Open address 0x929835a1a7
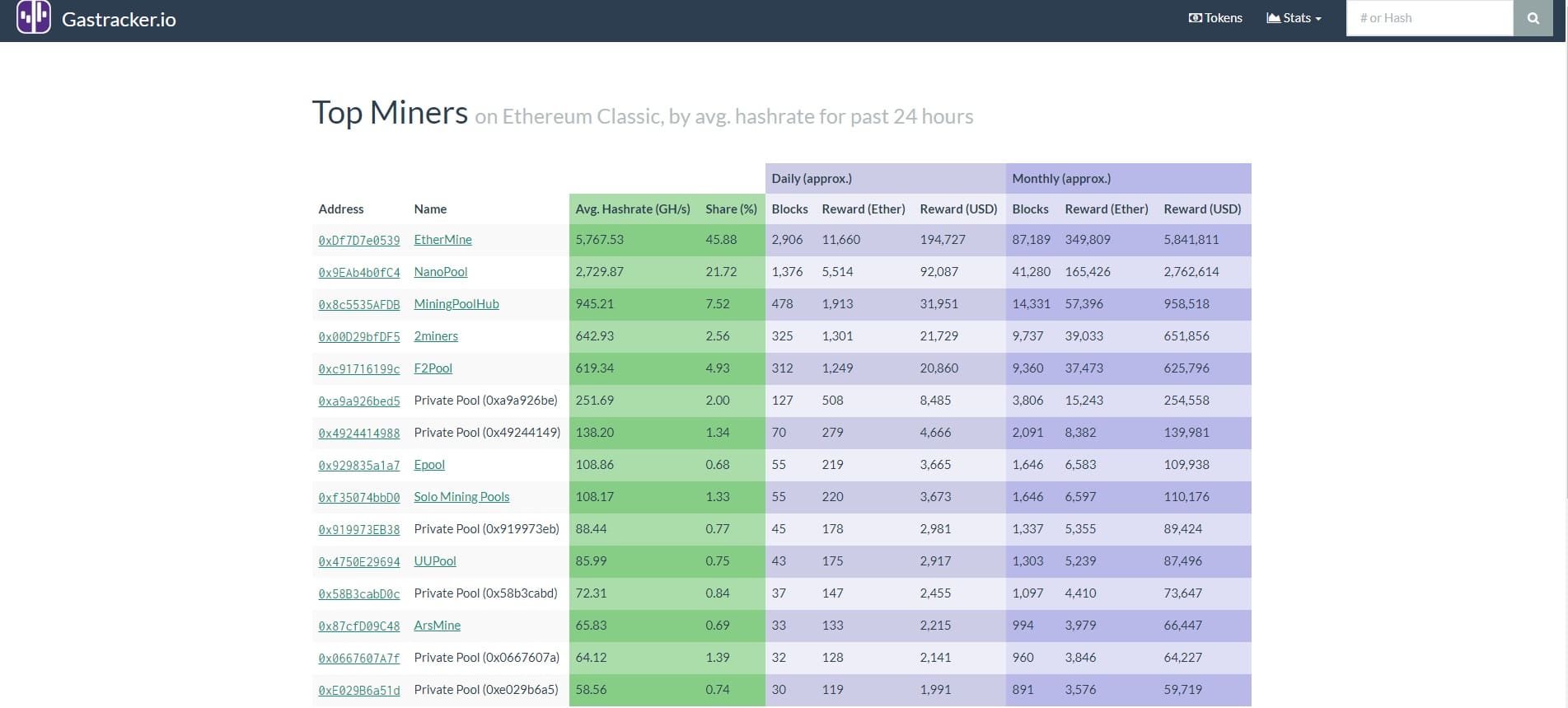 click(359, 466)
